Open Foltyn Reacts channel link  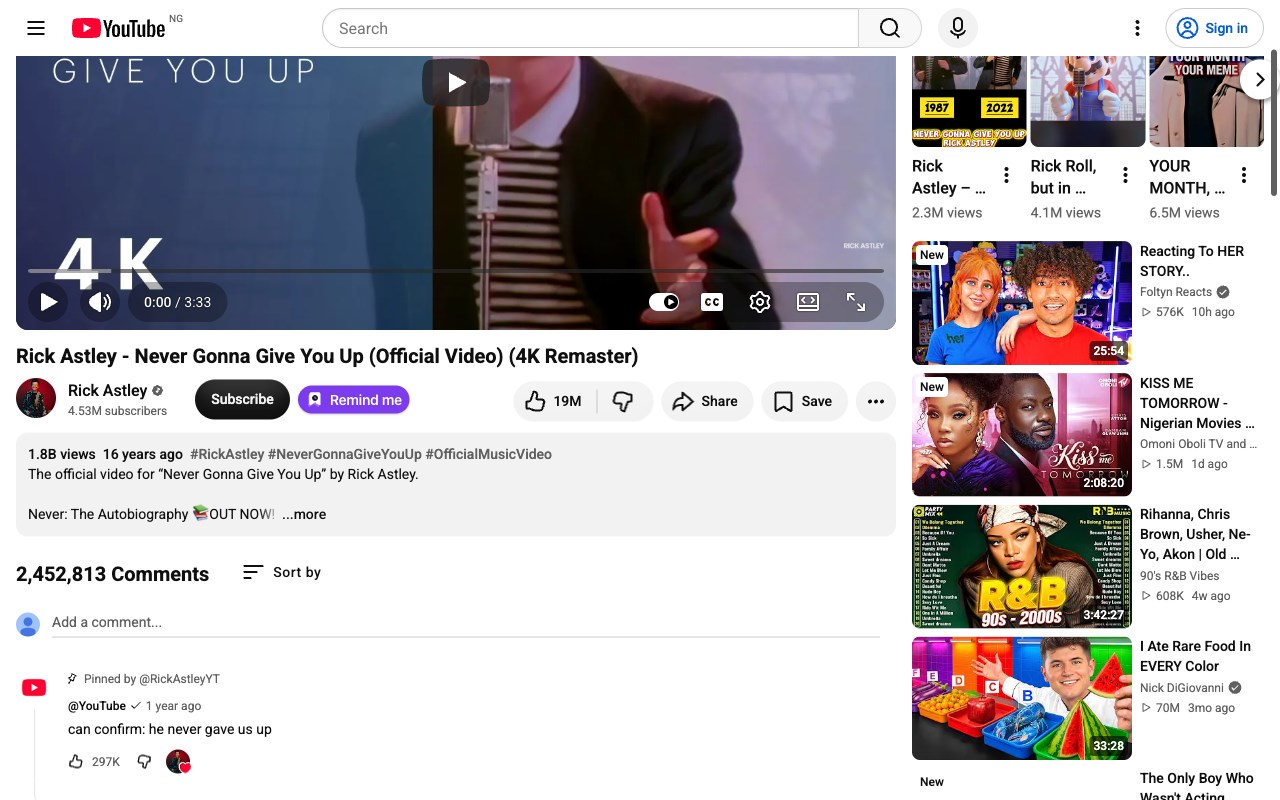tap(1176, 292)
